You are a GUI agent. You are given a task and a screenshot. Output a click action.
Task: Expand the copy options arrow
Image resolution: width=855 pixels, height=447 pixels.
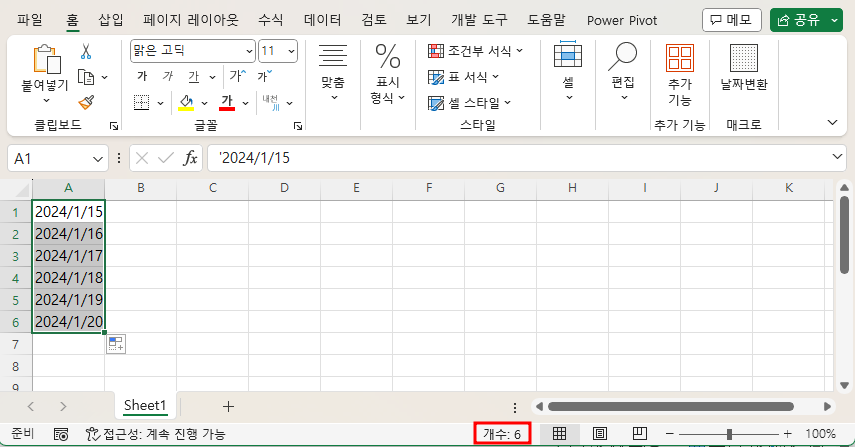[x=104, y=77]
